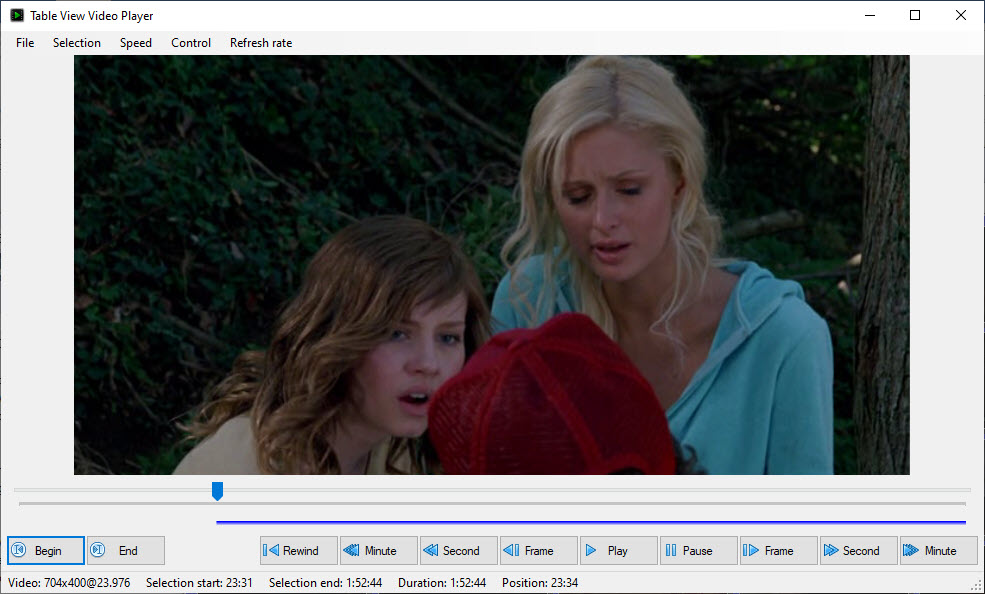Minimize the video player window
Image resolution: width=985 pixels, height=594 pixels.
870,15
